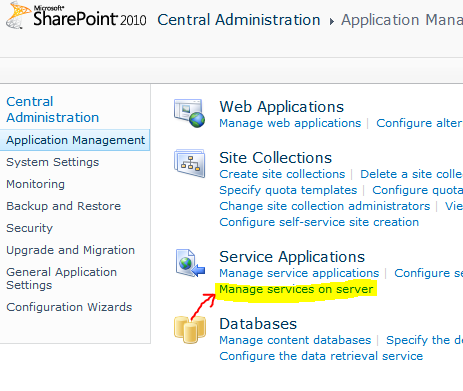Click the Web Applications heading
The width and height of the screenshot is (463, 391).
pos(281,107)
